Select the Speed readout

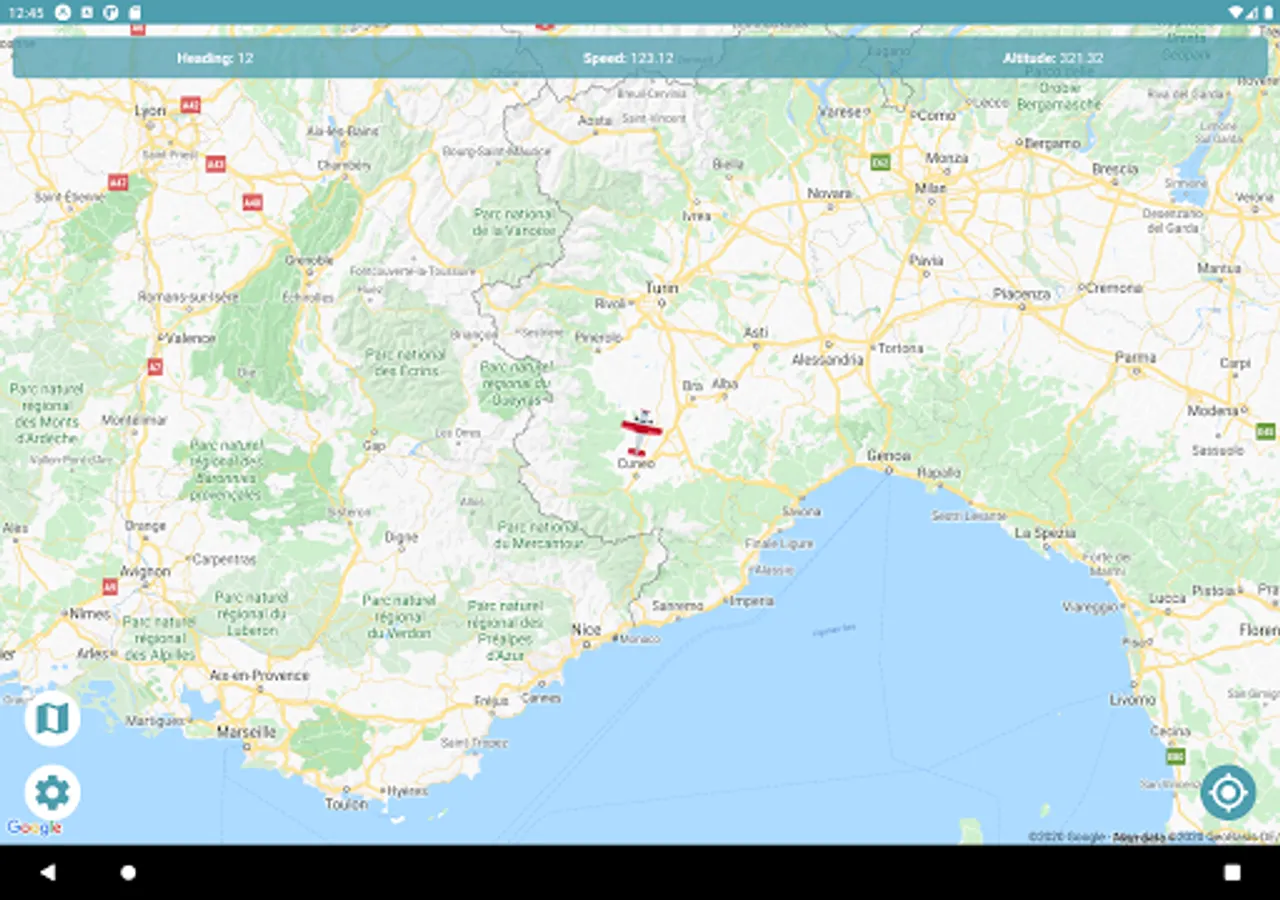pos(628,58)
